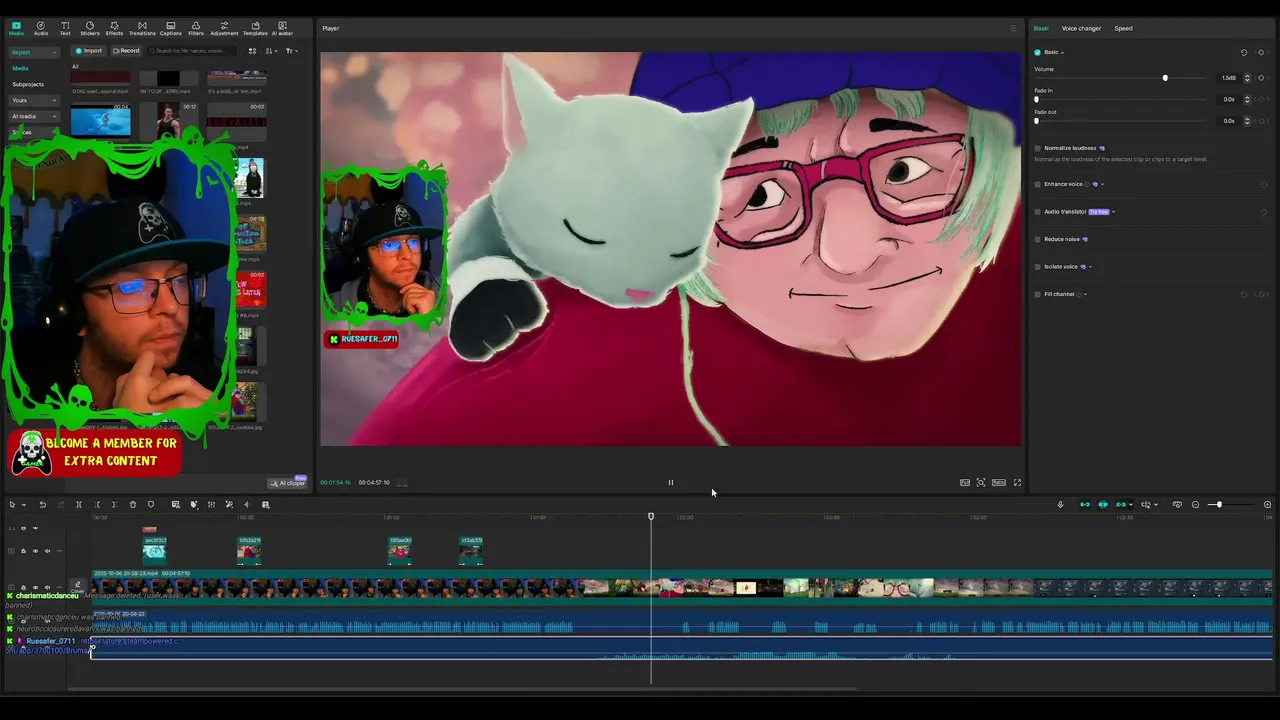Delete the selected clip
Screen dimensions: 1280x720
click(x=132, y=504)
